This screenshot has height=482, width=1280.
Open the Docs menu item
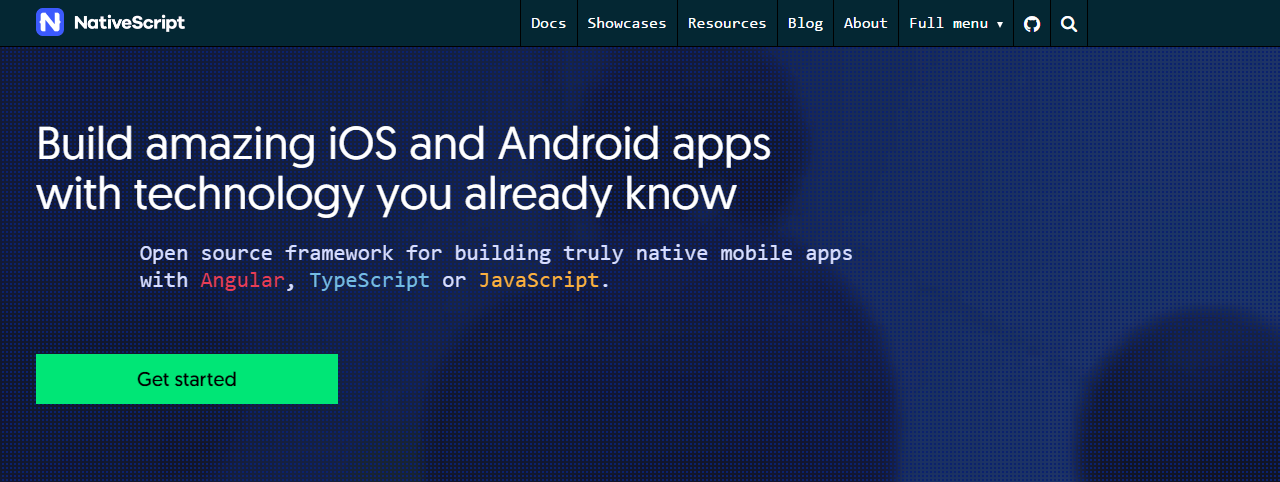coord(549,23)
